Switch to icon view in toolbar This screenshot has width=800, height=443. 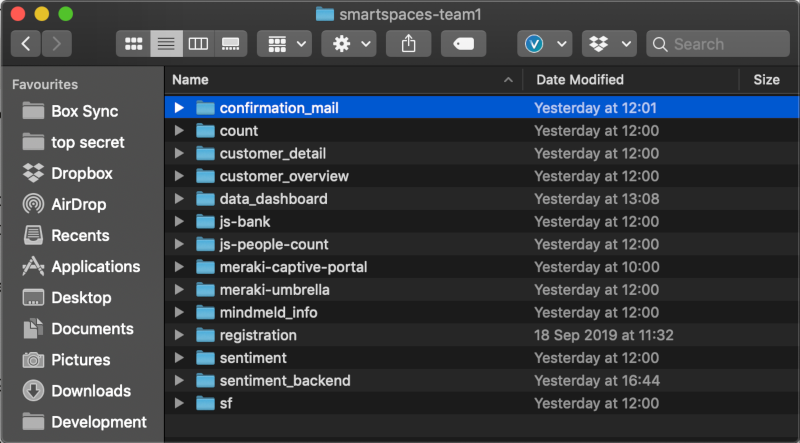(133, 44)
